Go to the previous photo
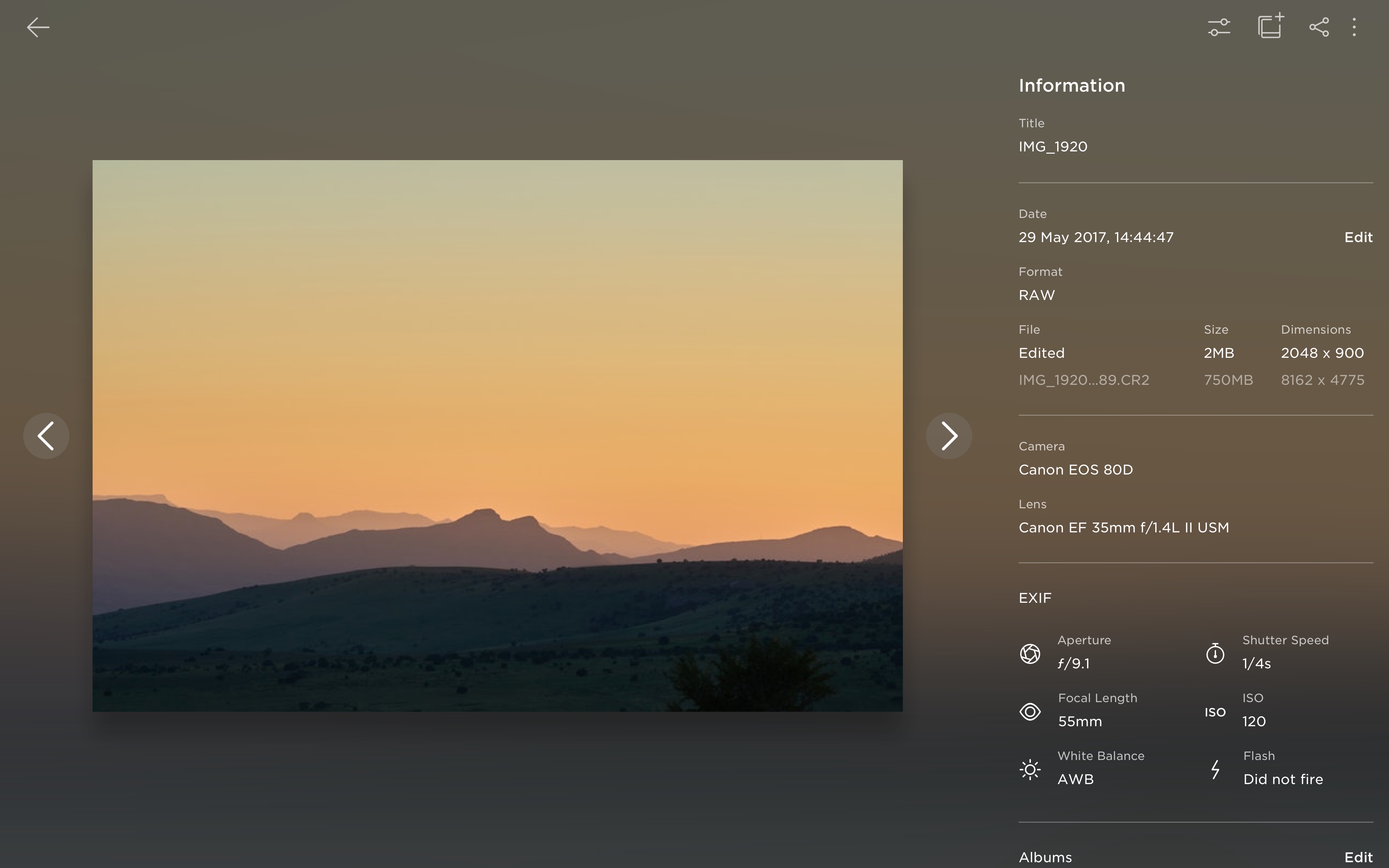This screenshot has height=868, width=1389. pos(46,436)
